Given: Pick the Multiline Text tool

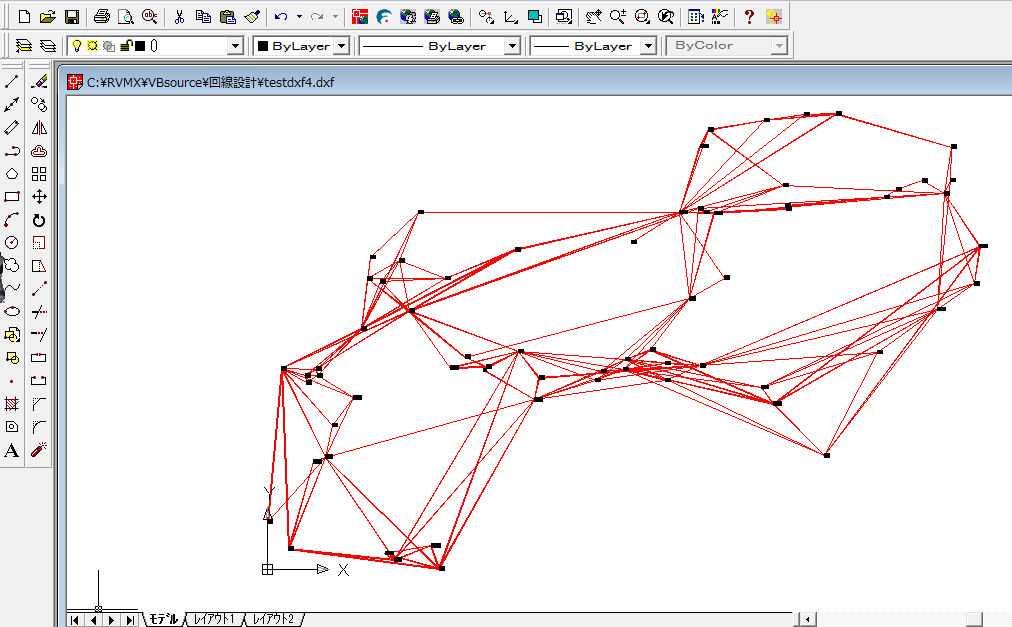Looking at the screenshot, I should pos(12,451).
